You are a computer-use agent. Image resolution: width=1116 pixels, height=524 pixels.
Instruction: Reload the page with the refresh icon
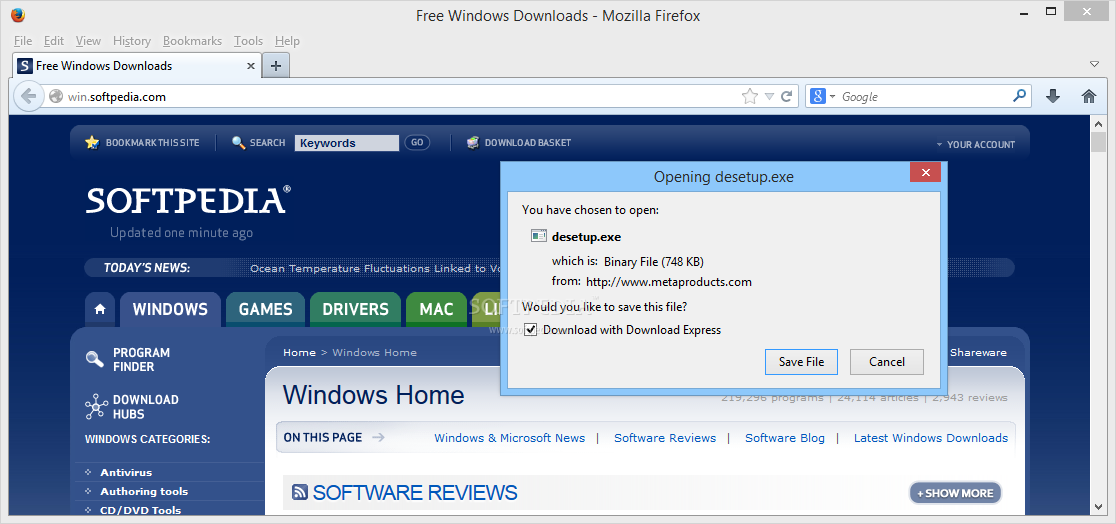pyautogui.click(x=786, y=96)
